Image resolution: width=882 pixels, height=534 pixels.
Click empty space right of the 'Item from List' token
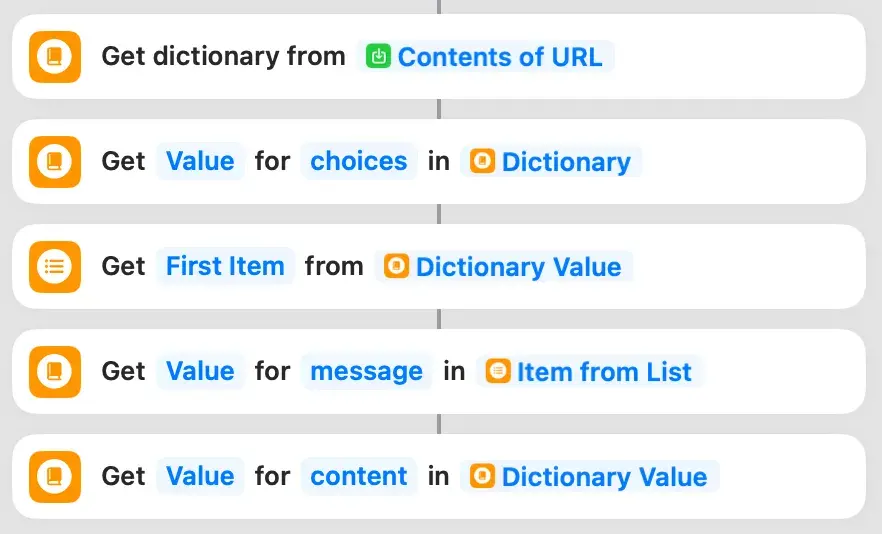(780, 372)
